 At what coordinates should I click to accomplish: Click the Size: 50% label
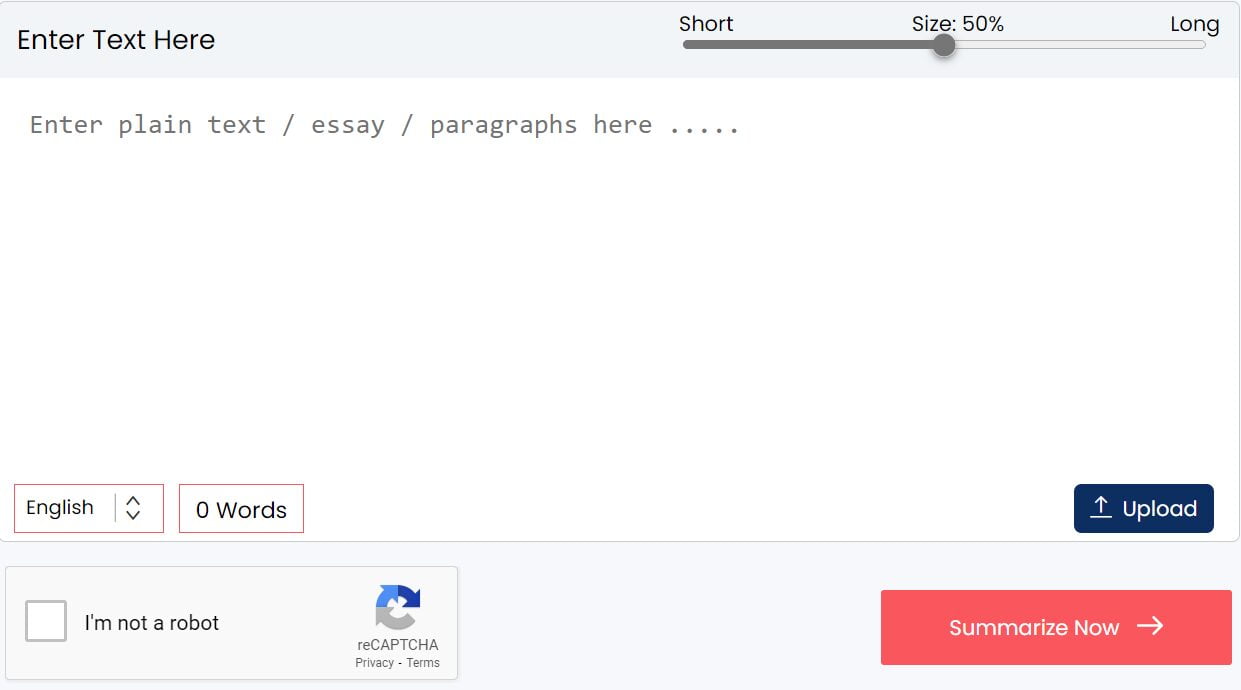point(958,24)
